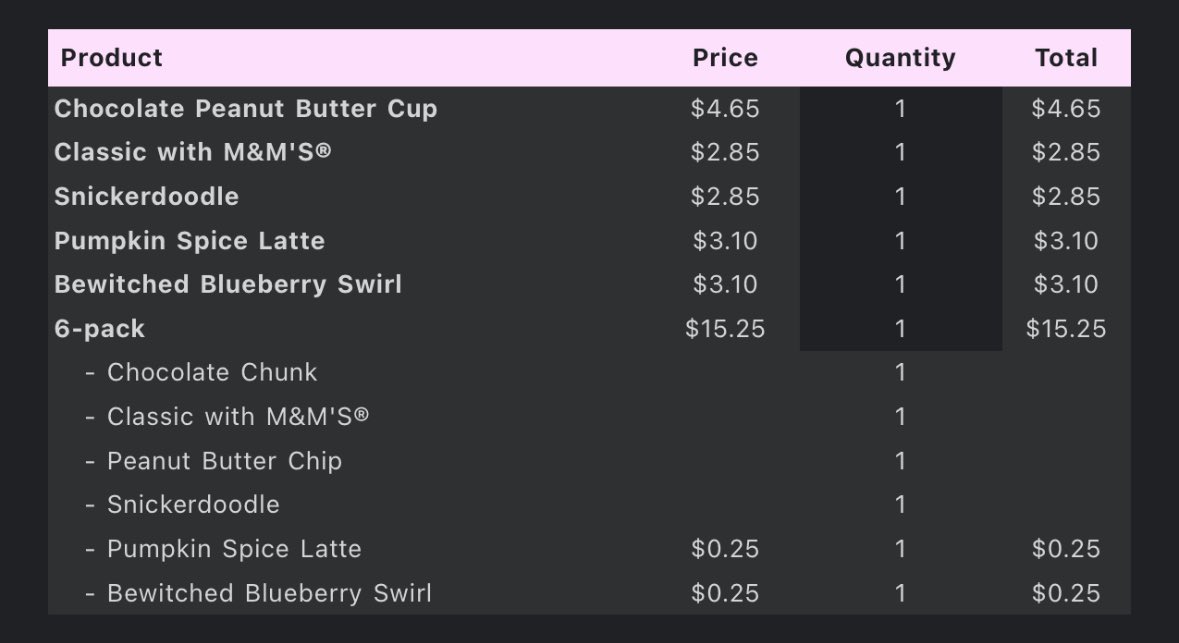This screenshot has height=643, width=1179.
Task: Select Chocolate Peanut Butter Cup product name
Action: 246,109
